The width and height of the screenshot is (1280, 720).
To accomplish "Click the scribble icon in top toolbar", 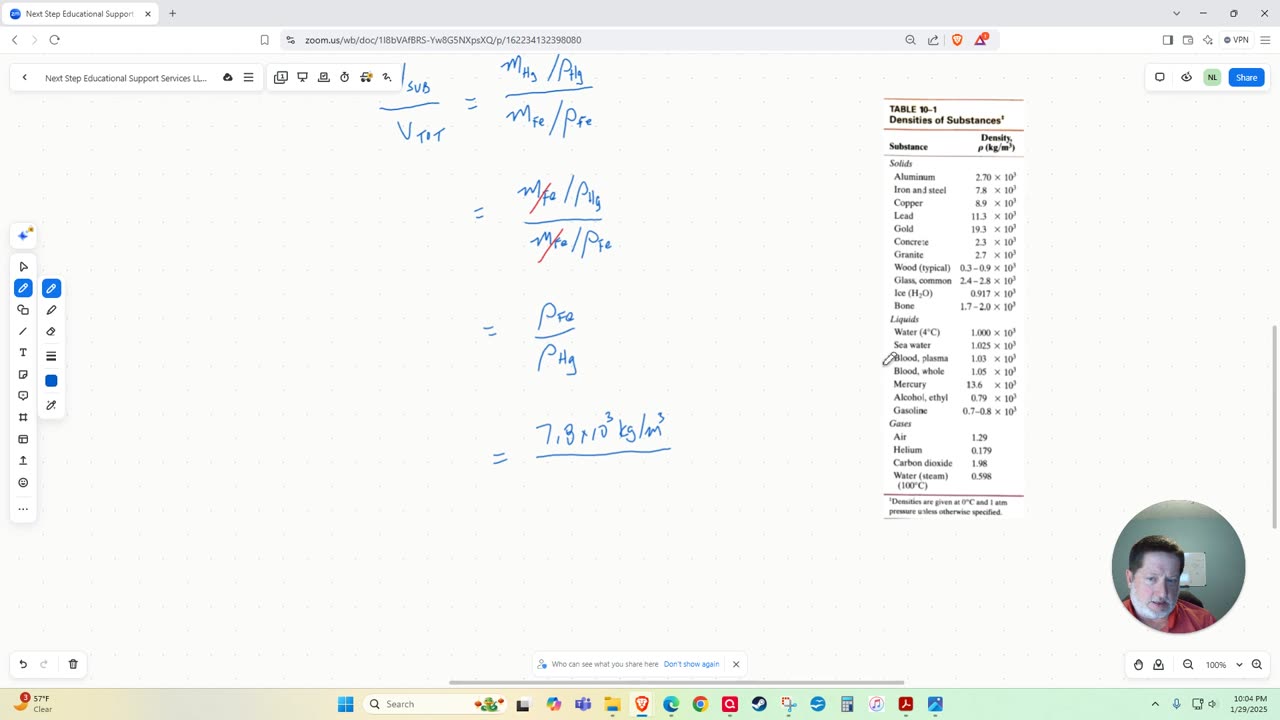I will [x=387, y=77].
